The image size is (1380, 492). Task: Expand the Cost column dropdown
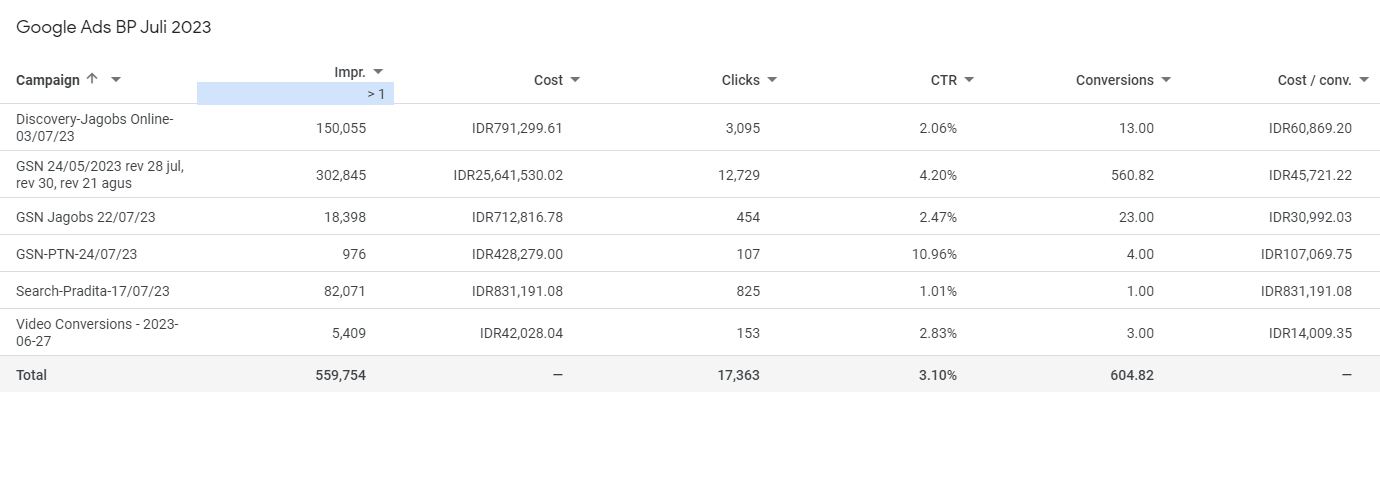[x=575, y=80]
